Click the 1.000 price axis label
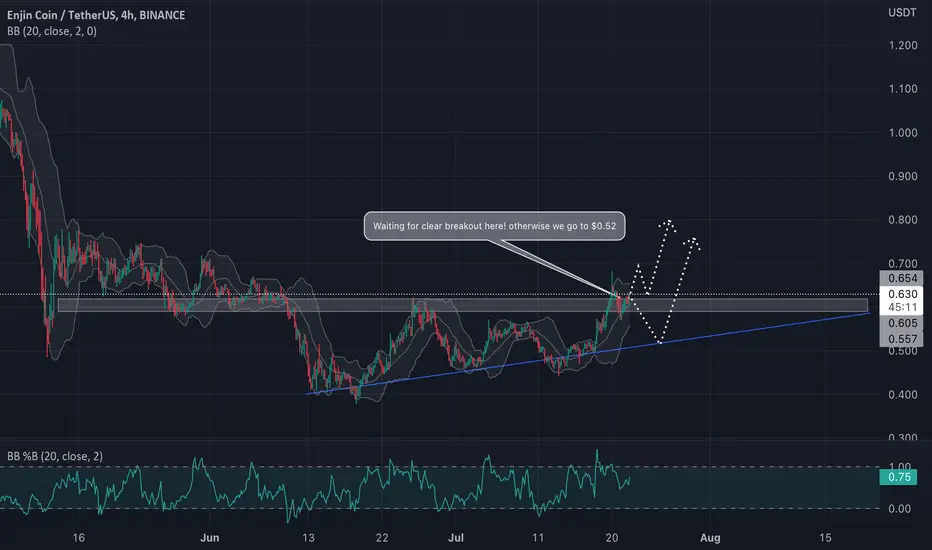This screenshot has height=550, width=932. point(902,133)
